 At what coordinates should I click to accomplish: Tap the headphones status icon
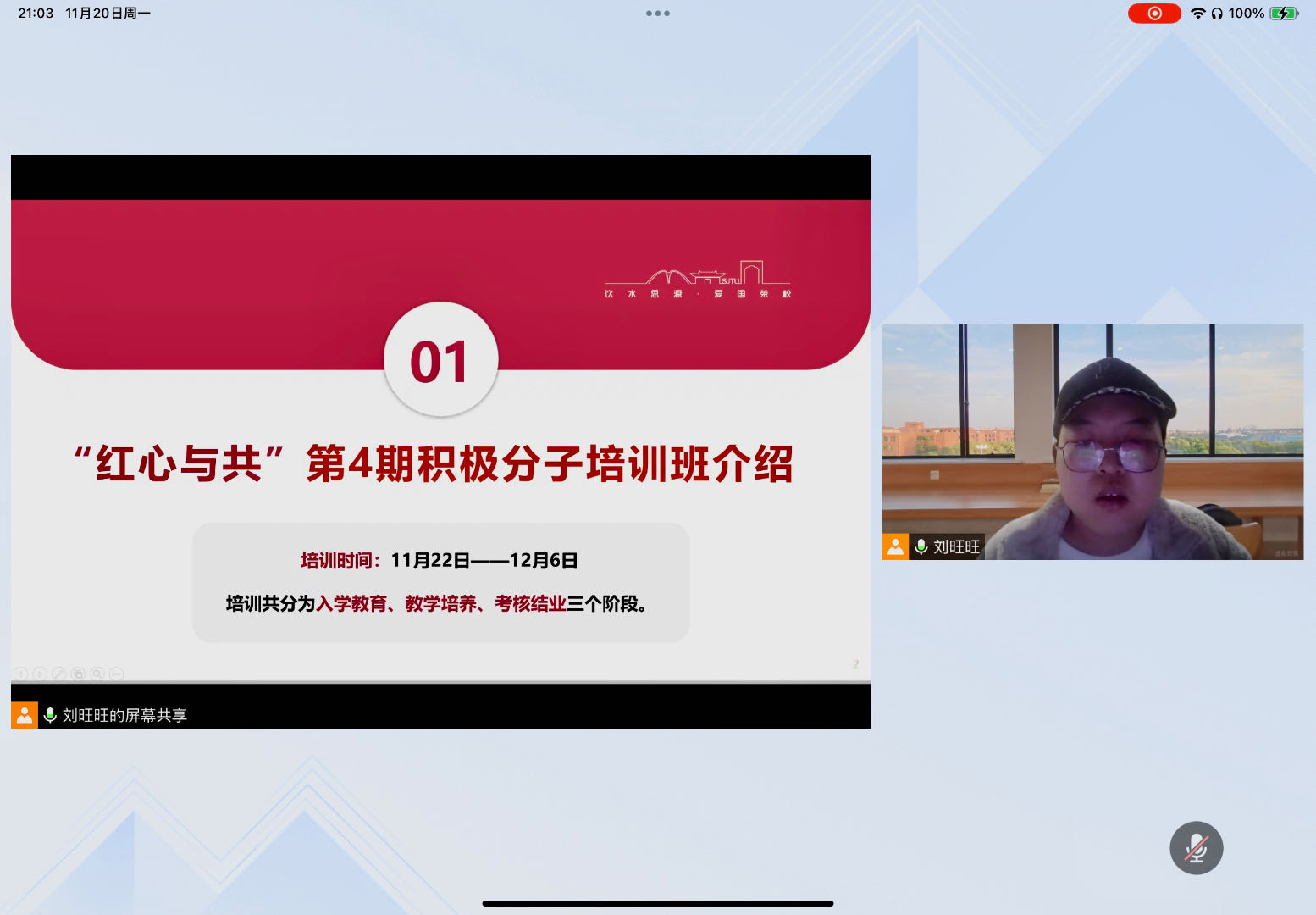[1217, 14]
